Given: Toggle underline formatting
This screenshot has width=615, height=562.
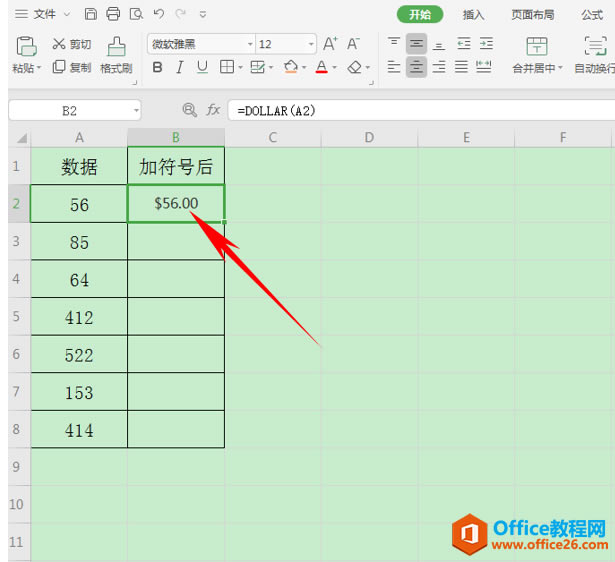Looking at the screenshot, I should tap(202, 67).
